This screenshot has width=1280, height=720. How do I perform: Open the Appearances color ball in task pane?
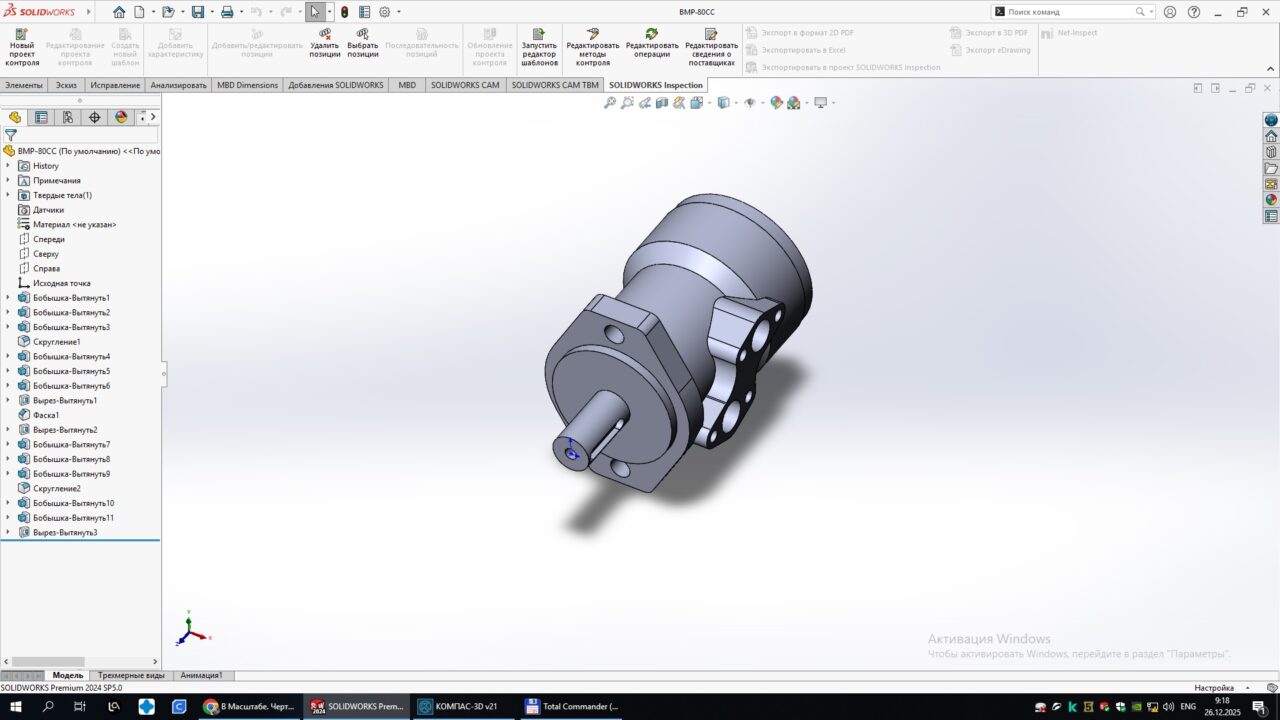click(x=1271, y=200)
